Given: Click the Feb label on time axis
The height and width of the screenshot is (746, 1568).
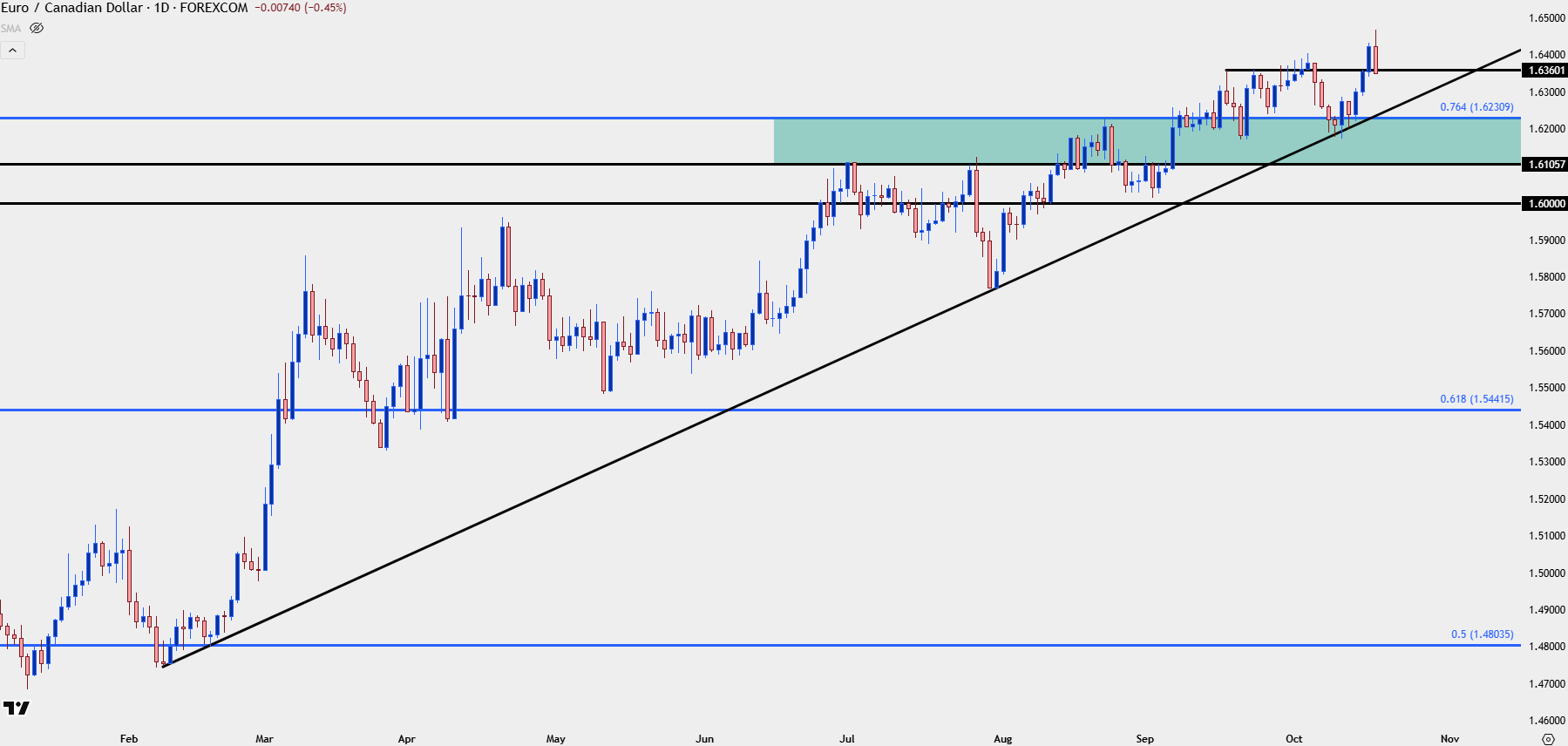Looking at the screenshot, I should 129,739.
